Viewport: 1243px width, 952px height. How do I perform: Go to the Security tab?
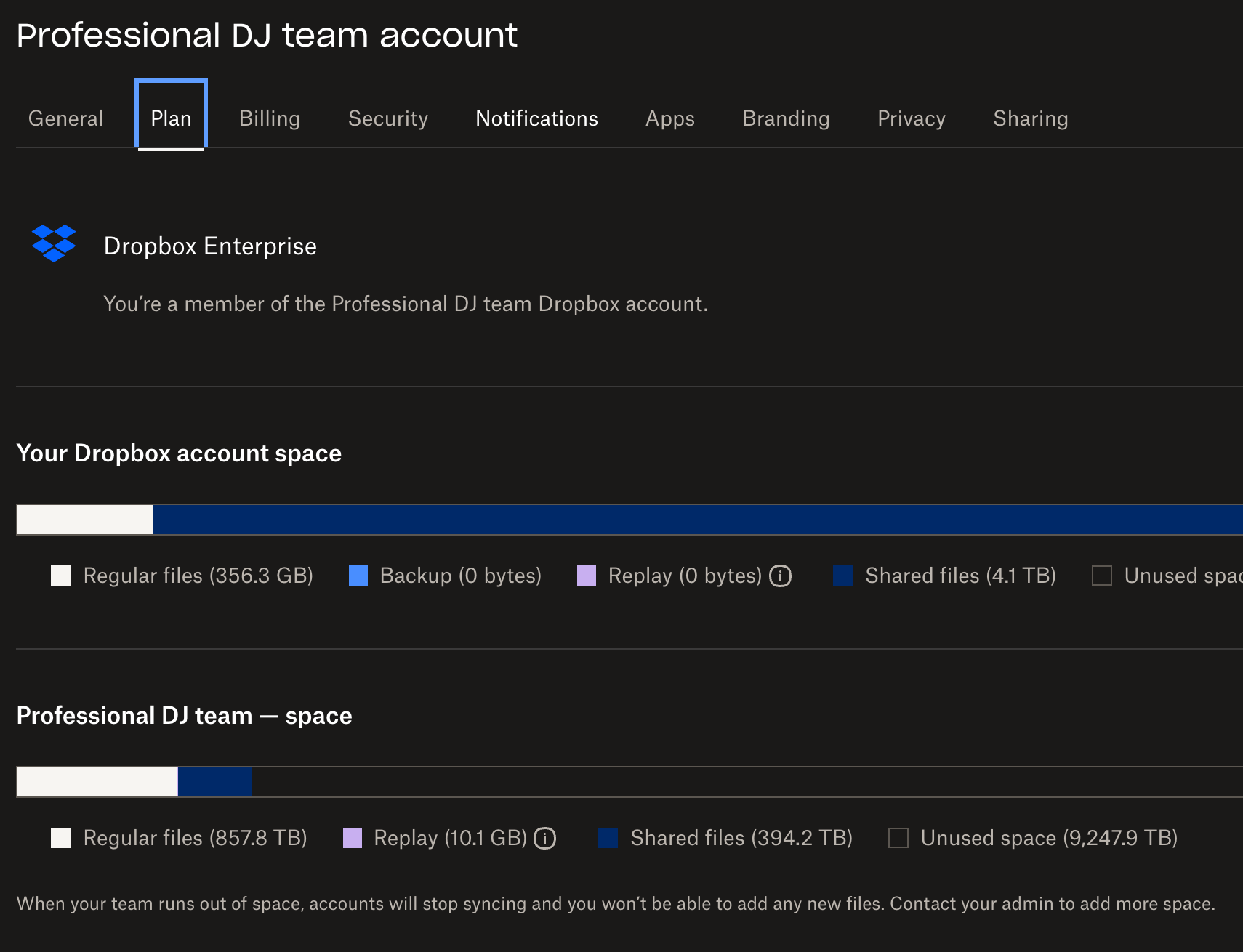click(388, 118)
